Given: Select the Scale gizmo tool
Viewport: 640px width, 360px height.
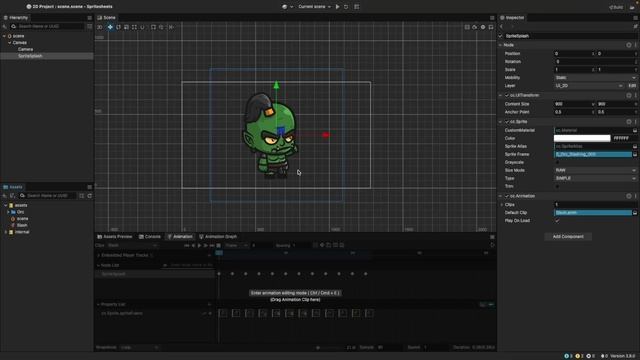Looking at the screenshot, I should click(126, 27).
